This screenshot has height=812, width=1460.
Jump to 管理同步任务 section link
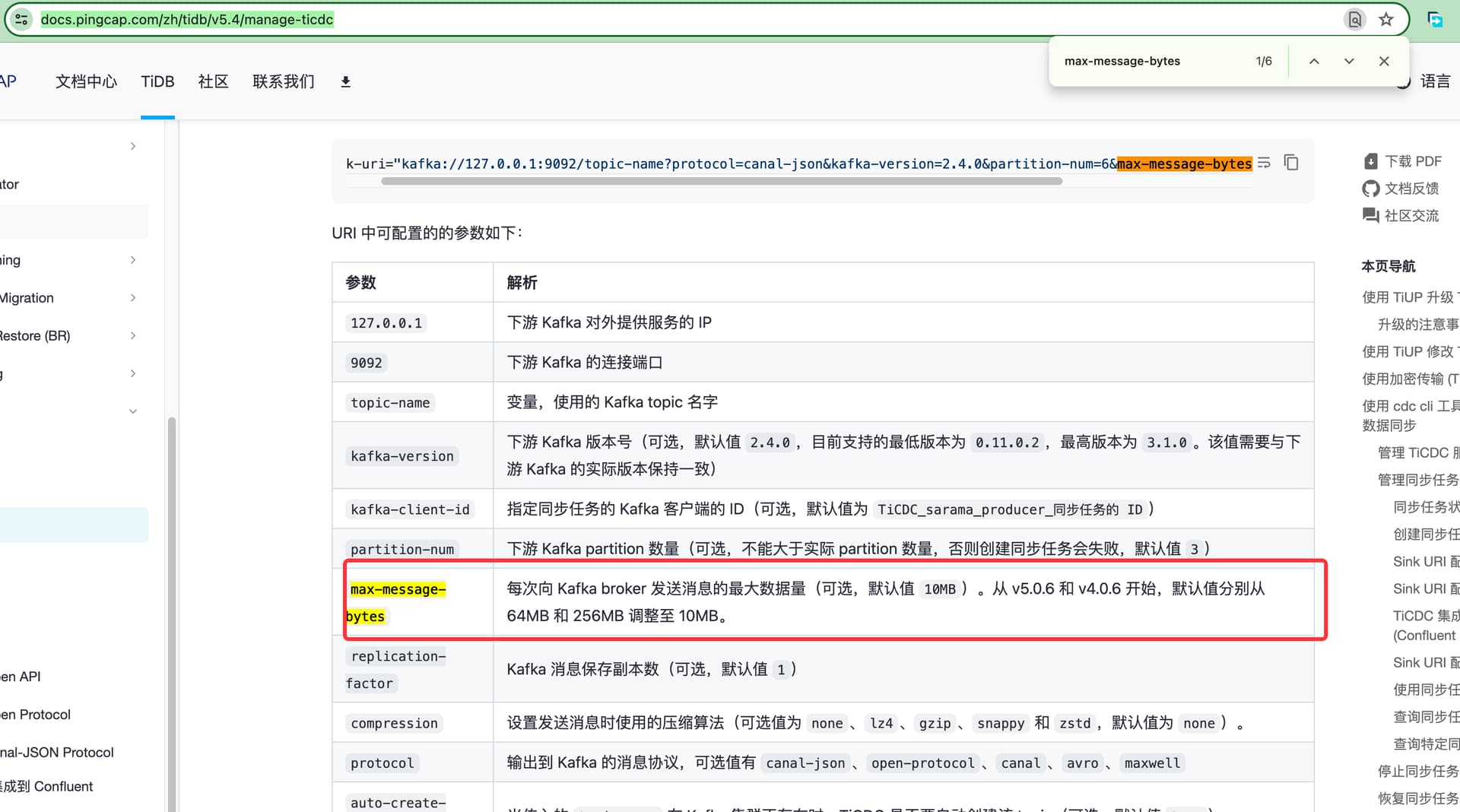click(x=1418, y=481)
